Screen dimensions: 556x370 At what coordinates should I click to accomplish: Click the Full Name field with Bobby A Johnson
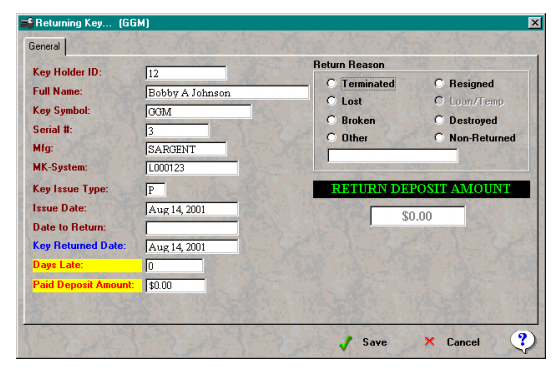(x=227, y=92)
